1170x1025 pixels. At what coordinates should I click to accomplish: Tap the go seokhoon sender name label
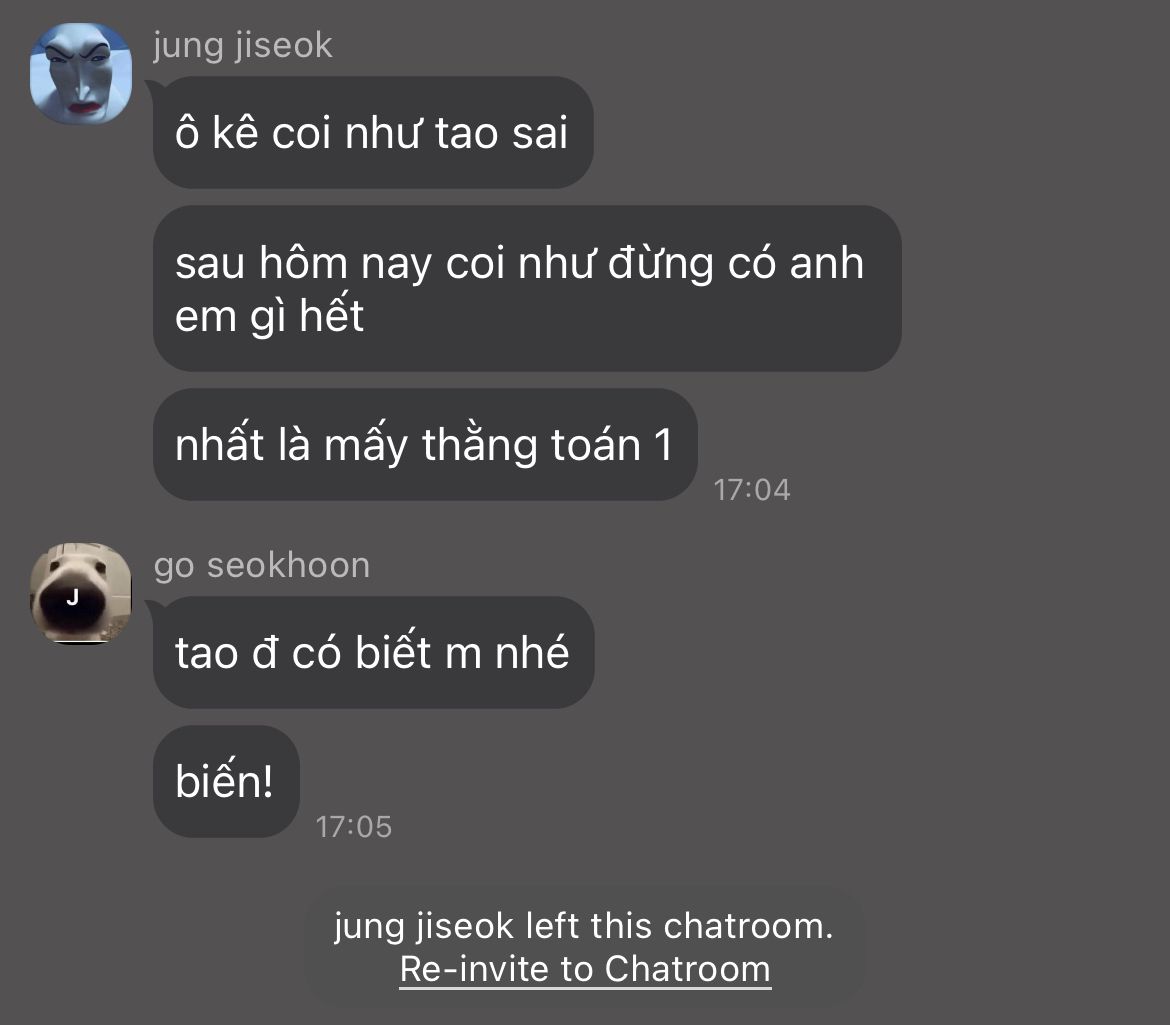262,565
